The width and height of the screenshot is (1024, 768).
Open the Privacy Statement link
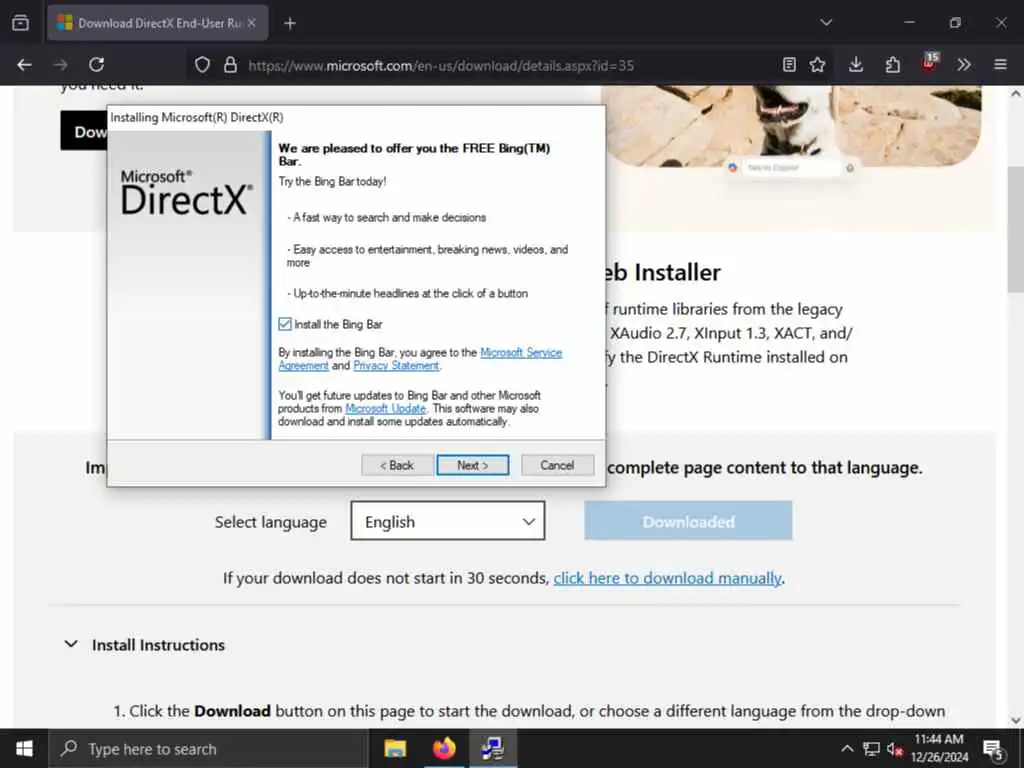point(396,366)
